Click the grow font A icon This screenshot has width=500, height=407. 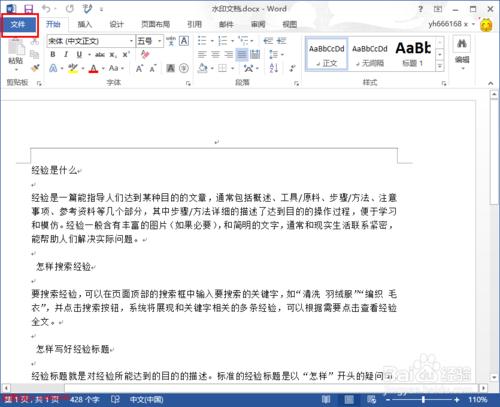click(x=139, y=69)
